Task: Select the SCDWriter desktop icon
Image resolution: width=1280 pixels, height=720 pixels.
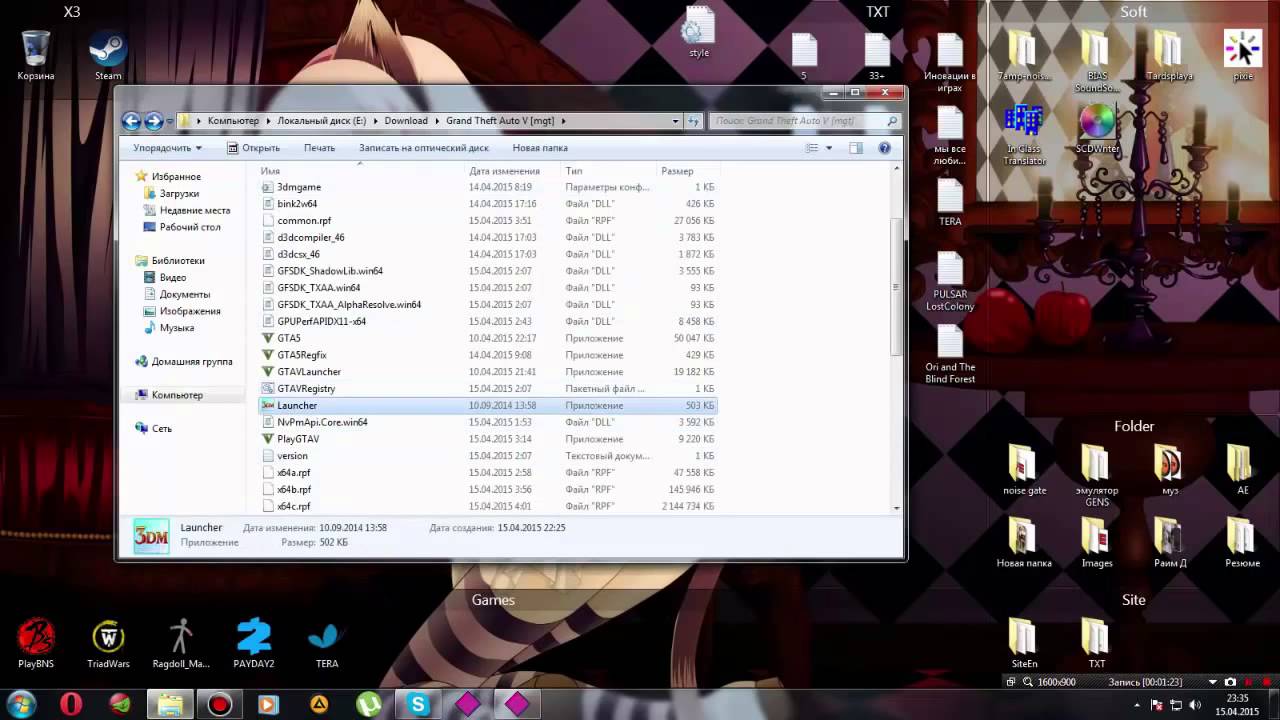Action: tap(1097, 129)
